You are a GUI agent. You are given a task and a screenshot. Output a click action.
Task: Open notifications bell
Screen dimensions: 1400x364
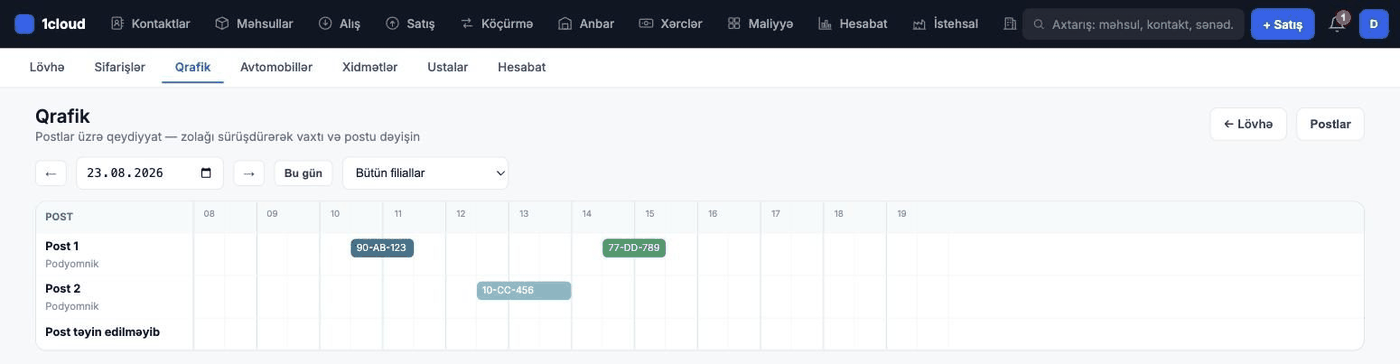click(1337, 24)
